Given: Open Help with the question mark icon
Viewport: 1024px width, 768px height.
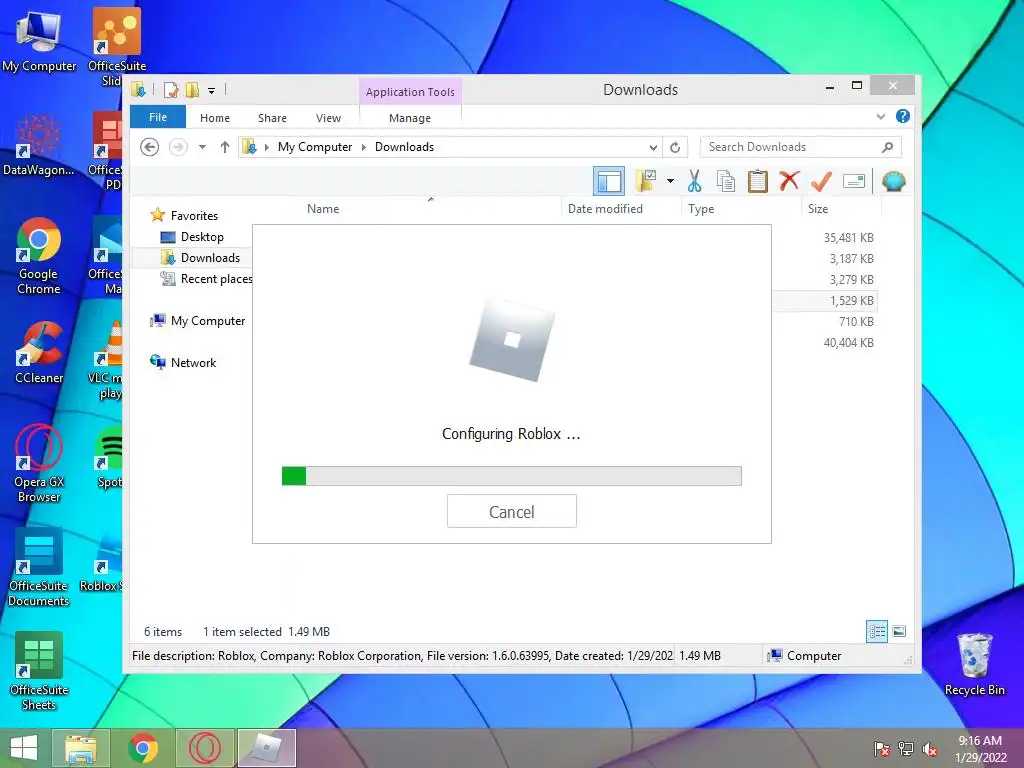Looking at the screenshot, I should (903, 116).
